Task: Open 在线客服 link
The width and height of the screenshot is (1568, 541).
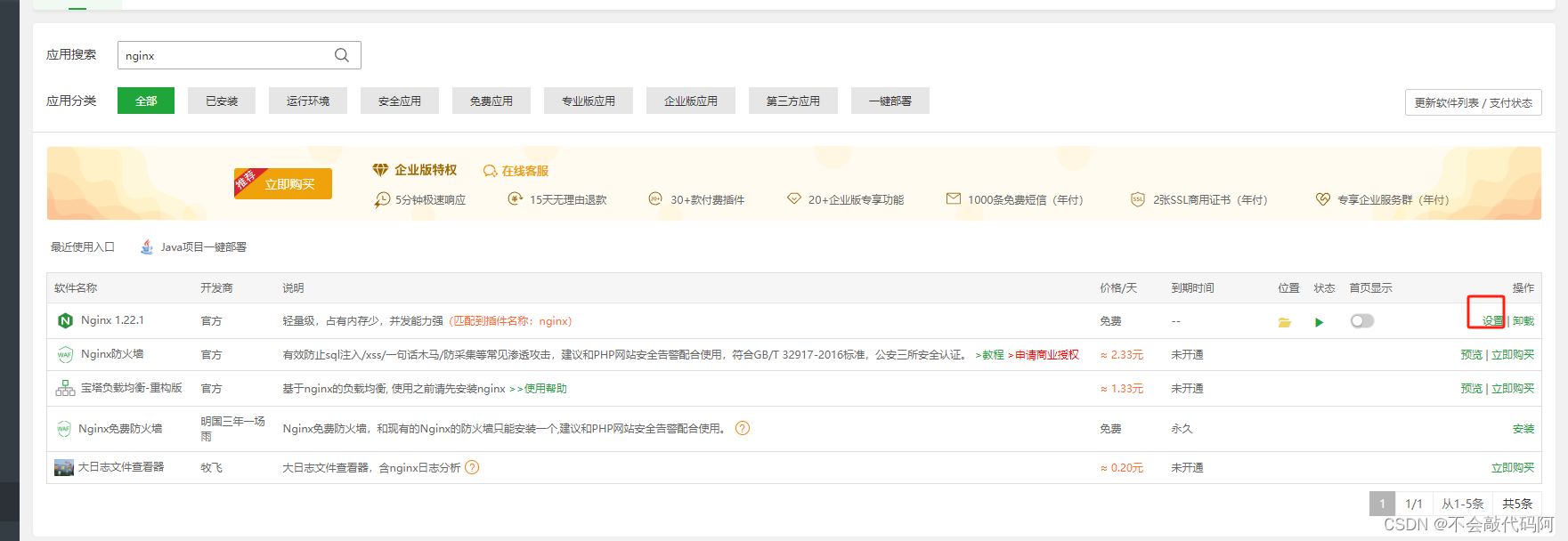Action: (525, 171)
